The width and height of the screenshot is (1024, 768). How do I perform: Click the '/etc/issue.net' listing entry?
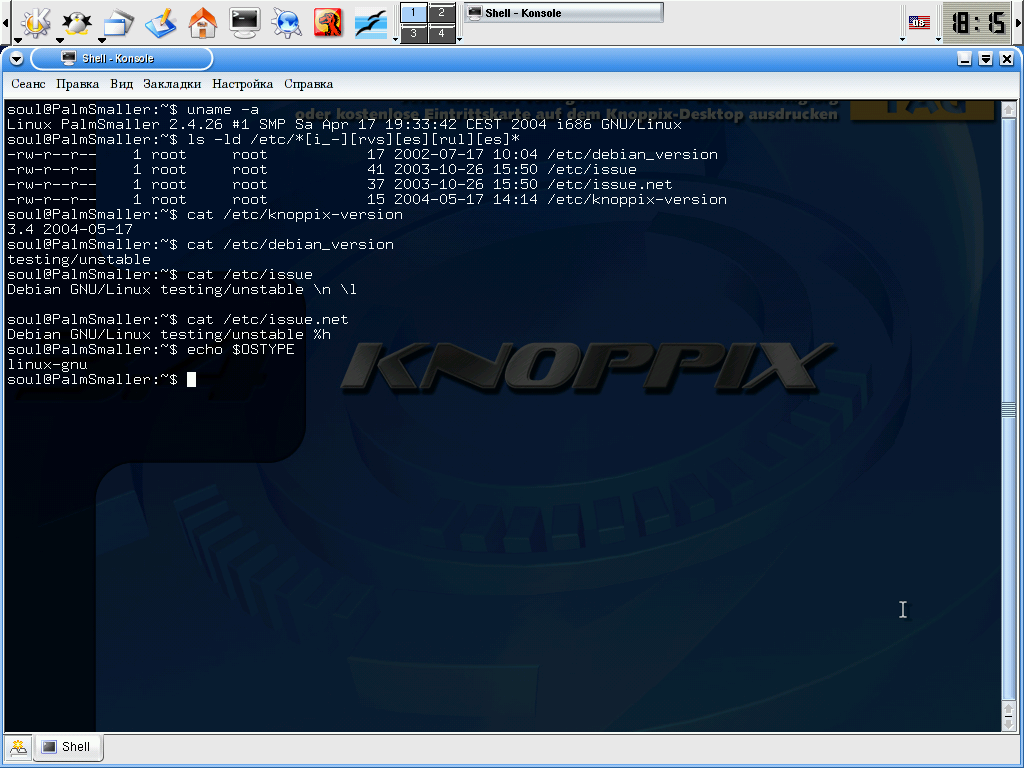(610, 185)
